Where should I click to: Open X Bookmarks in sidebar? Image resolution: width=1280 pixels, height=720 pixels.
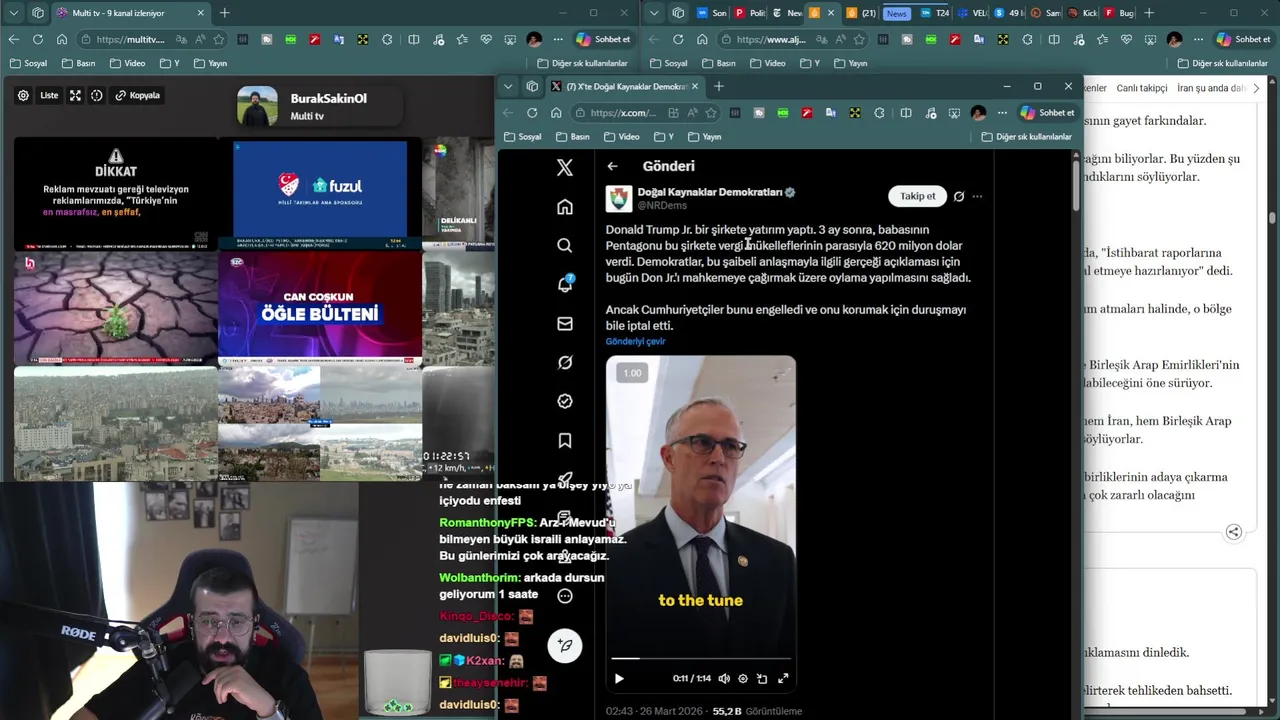(565, 440)
